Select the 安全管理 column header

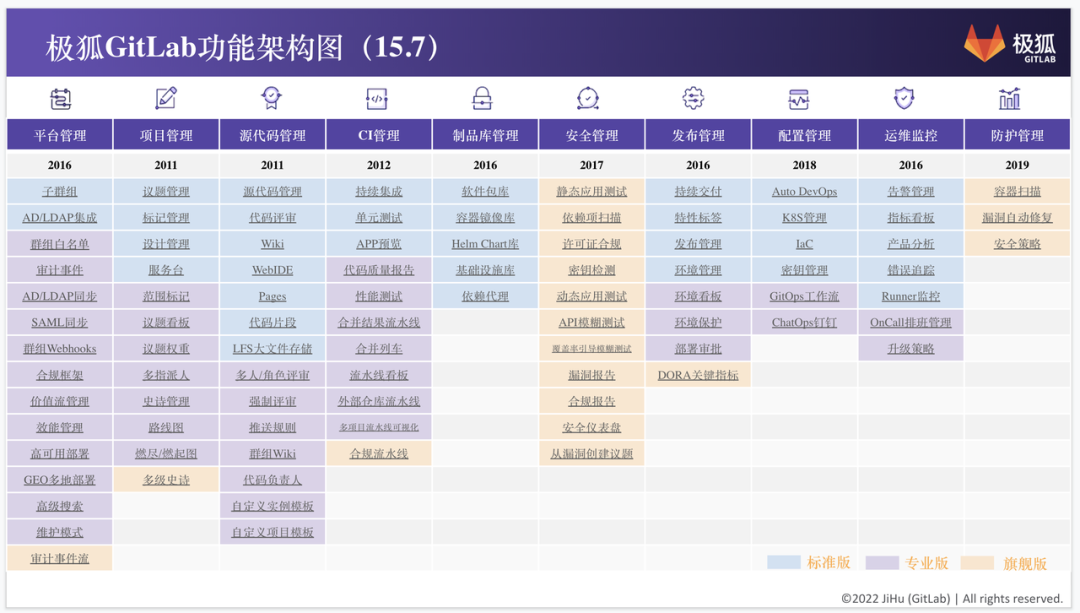[x=592, y=135]
